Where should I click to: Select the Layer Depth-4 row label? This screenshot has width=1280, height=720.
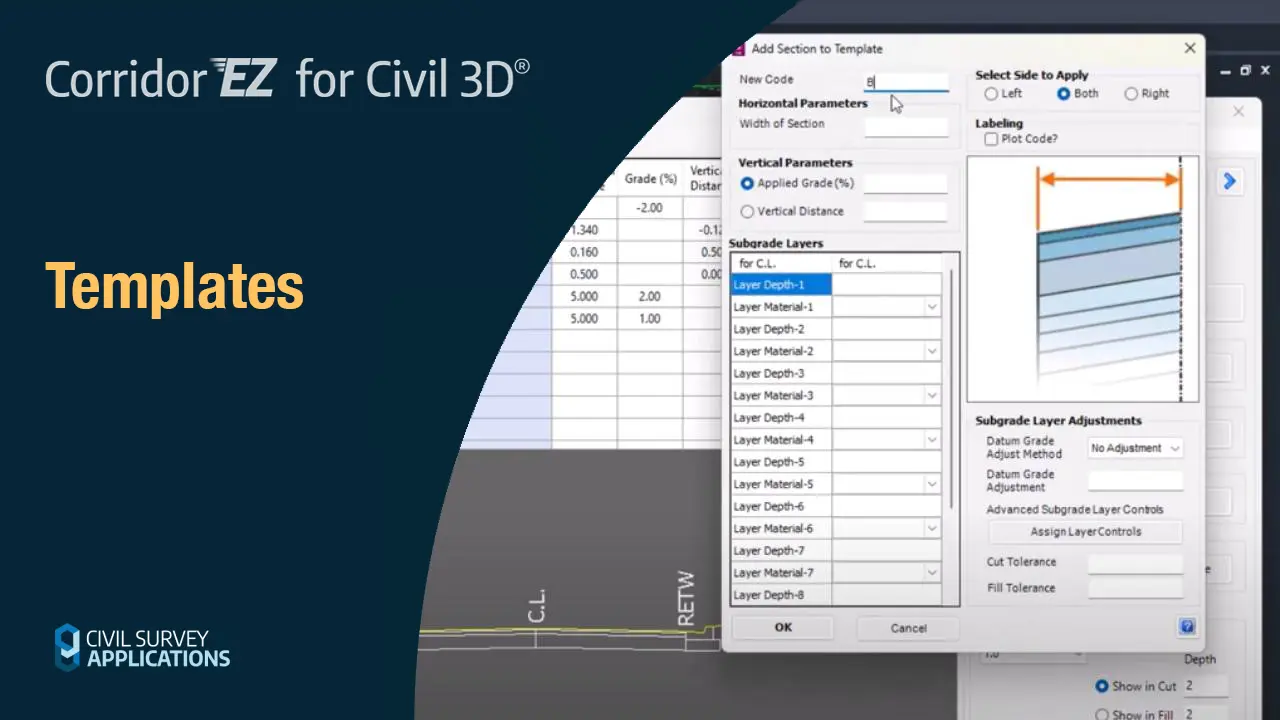click(781, 418)
